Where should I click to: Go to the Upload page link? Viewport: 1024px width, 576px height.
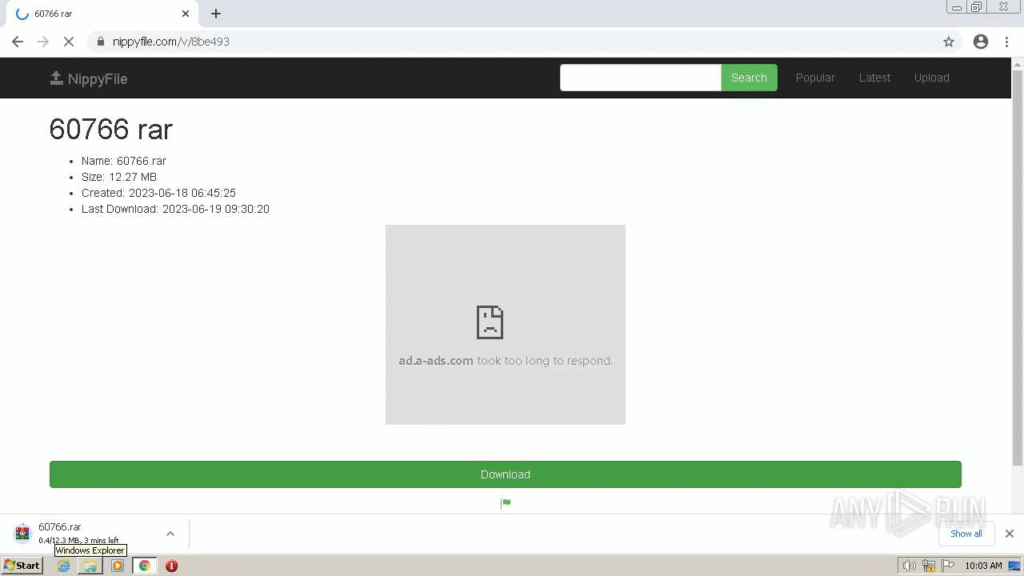(931, 78)
